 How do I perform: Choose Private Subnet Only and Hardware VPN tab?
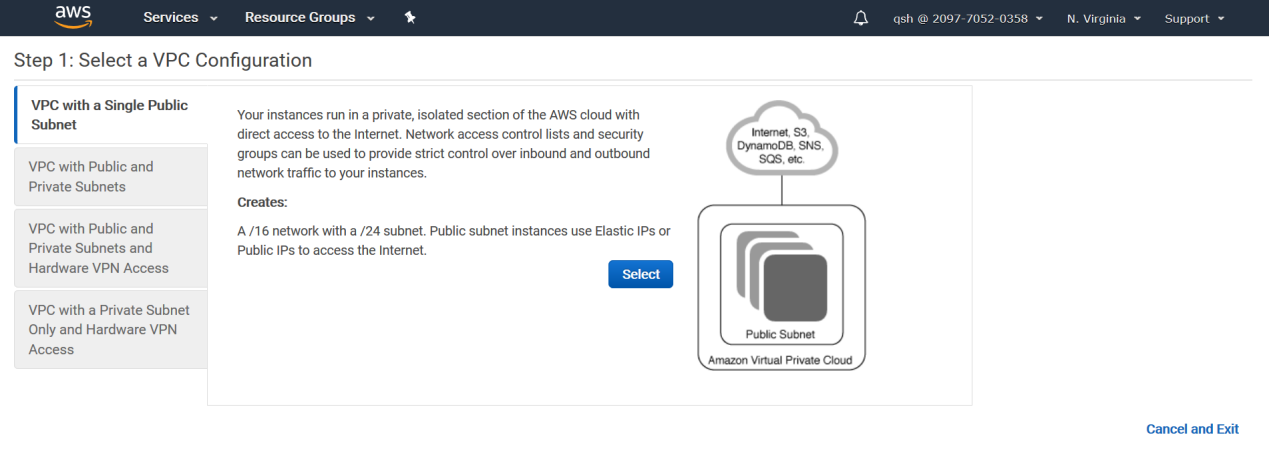coord(111,329)
